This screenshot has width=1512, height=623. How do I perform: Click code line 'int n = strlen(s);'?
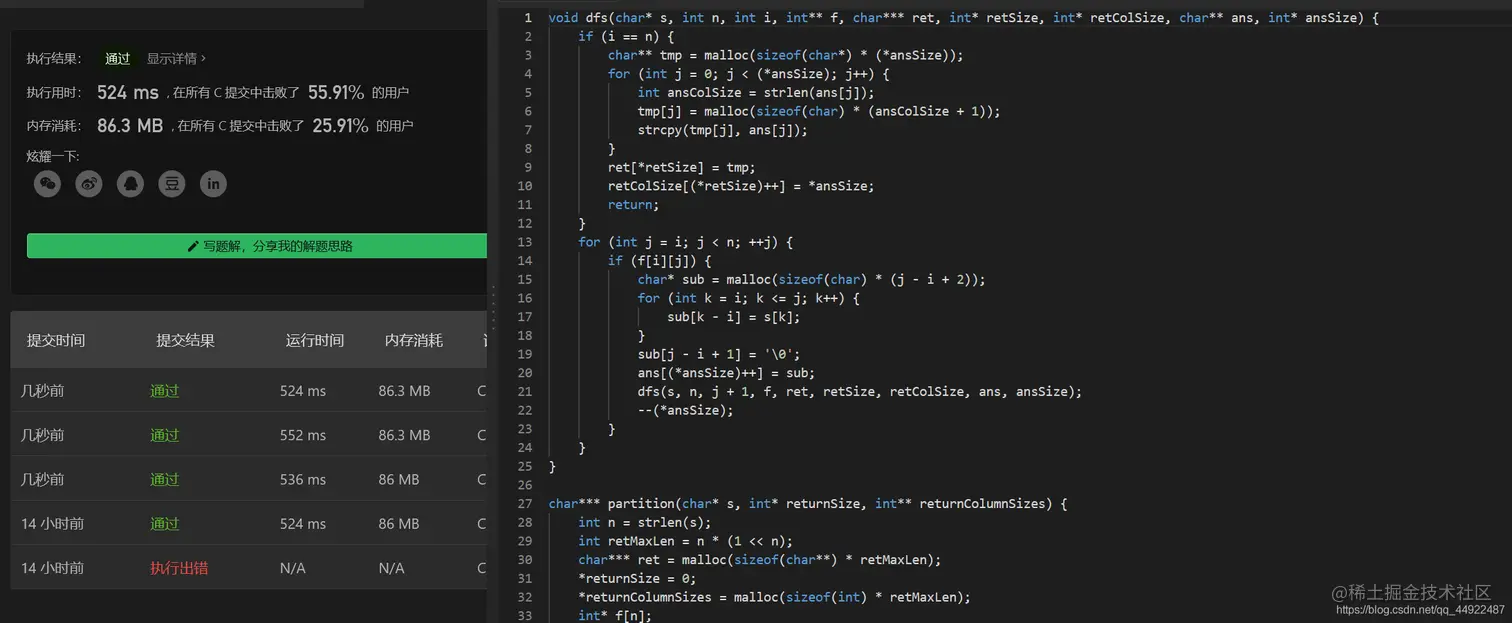[x=645, y=522]
